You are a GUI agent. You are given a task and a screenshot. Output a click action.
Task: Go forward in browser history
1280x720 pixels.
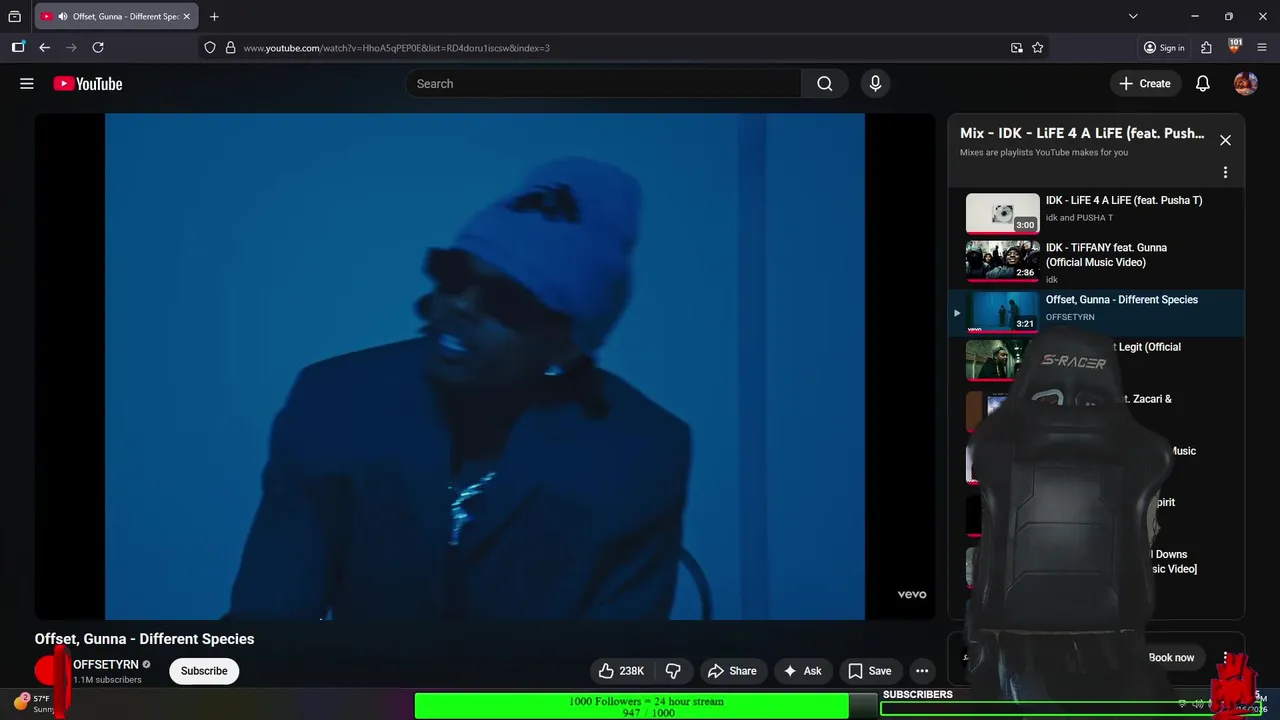pyautogui.click(x=71, y=47)
